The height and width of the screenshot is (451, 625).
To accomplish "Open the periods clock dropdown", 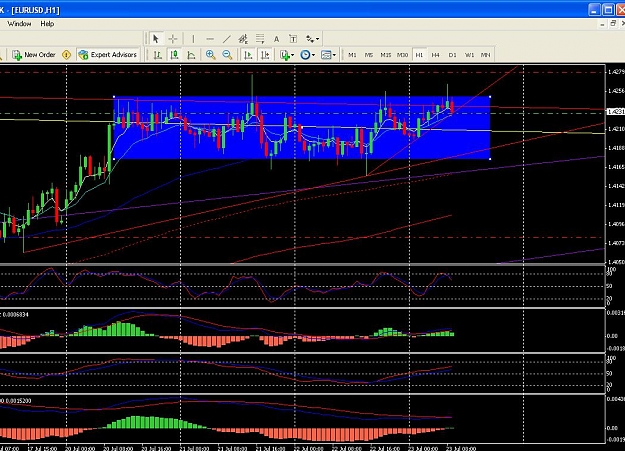I will [307, 55].
